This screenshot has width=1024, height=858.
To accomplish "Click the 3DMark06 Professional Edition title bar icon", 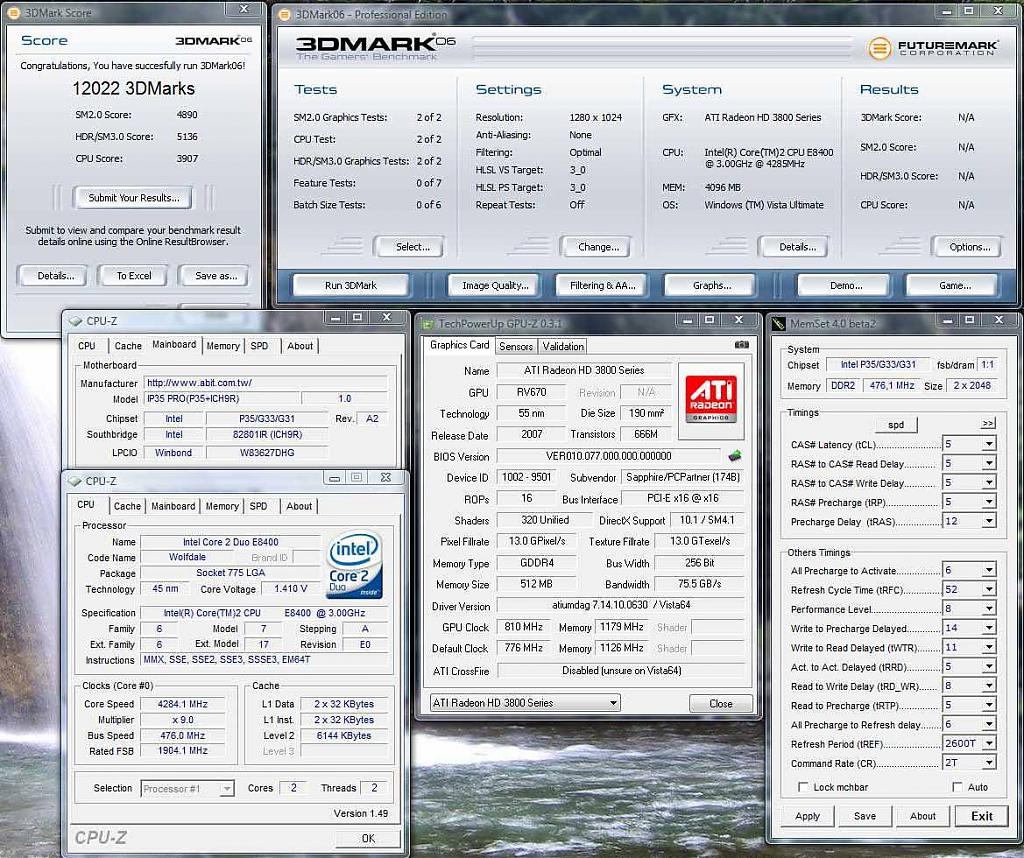I will (285, 14).
